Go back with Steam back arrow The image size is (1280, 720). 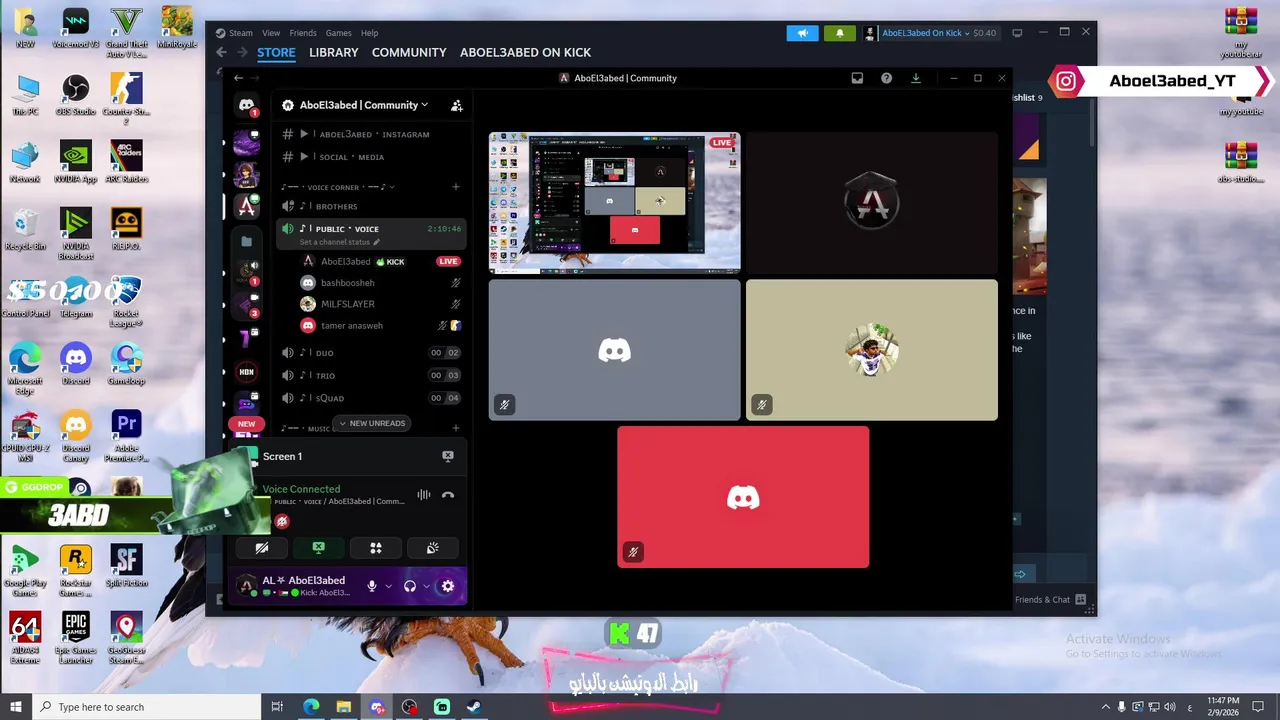pos(222,52)
